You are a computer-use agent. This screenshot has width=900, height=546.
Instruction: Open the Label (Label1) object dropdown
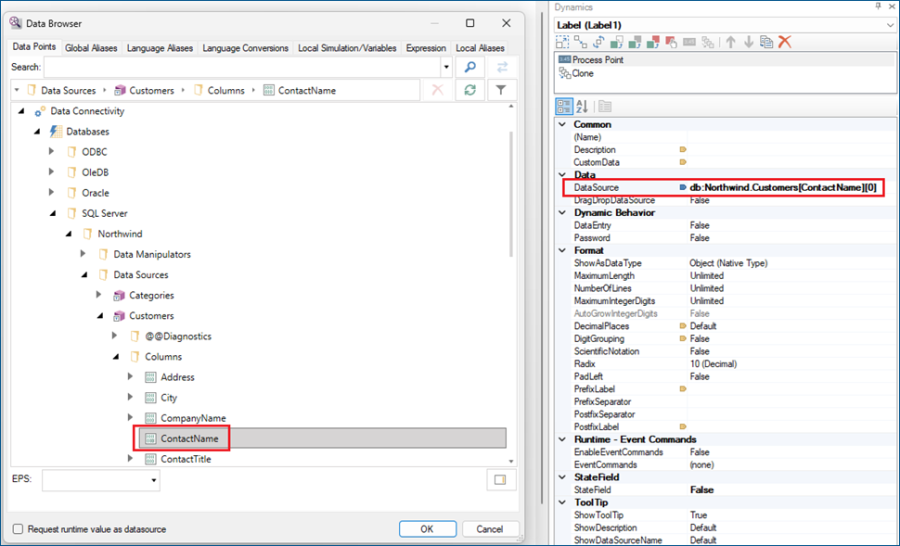tap(889, 24)
